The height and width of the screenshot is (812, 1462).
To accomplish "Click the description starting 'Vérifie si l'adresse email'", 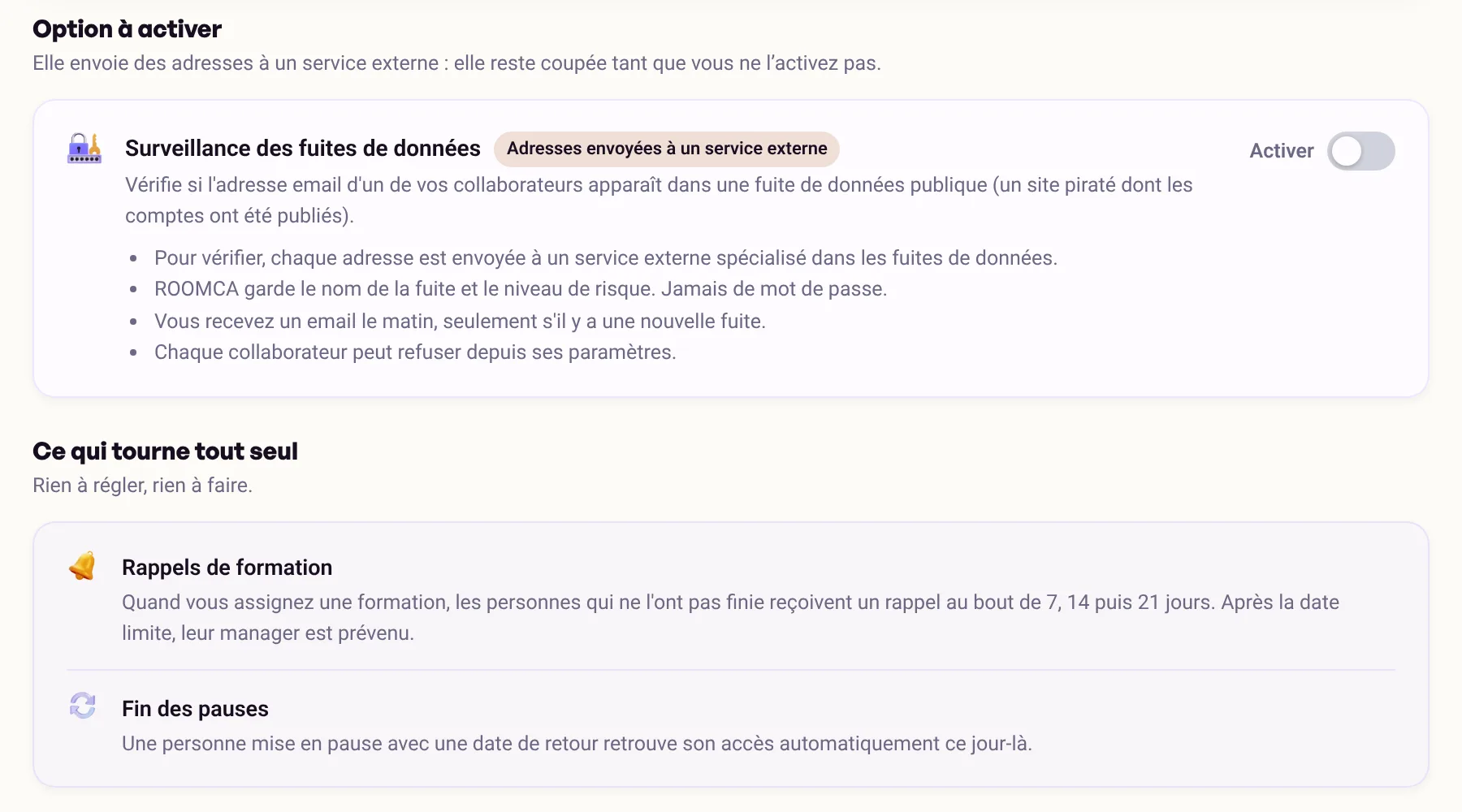I will (x=659, y=201).
